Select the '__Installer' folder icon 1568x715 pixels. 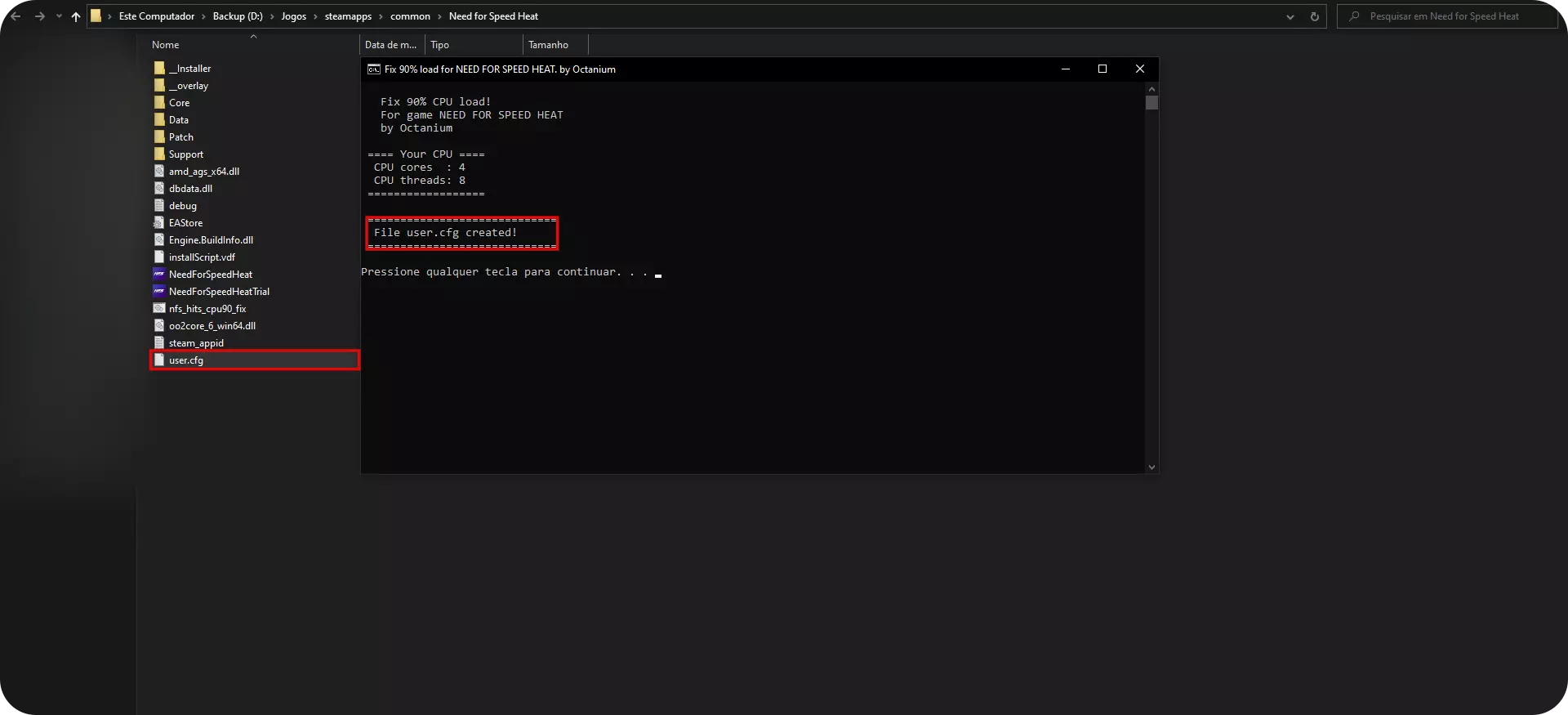[159, 69]
